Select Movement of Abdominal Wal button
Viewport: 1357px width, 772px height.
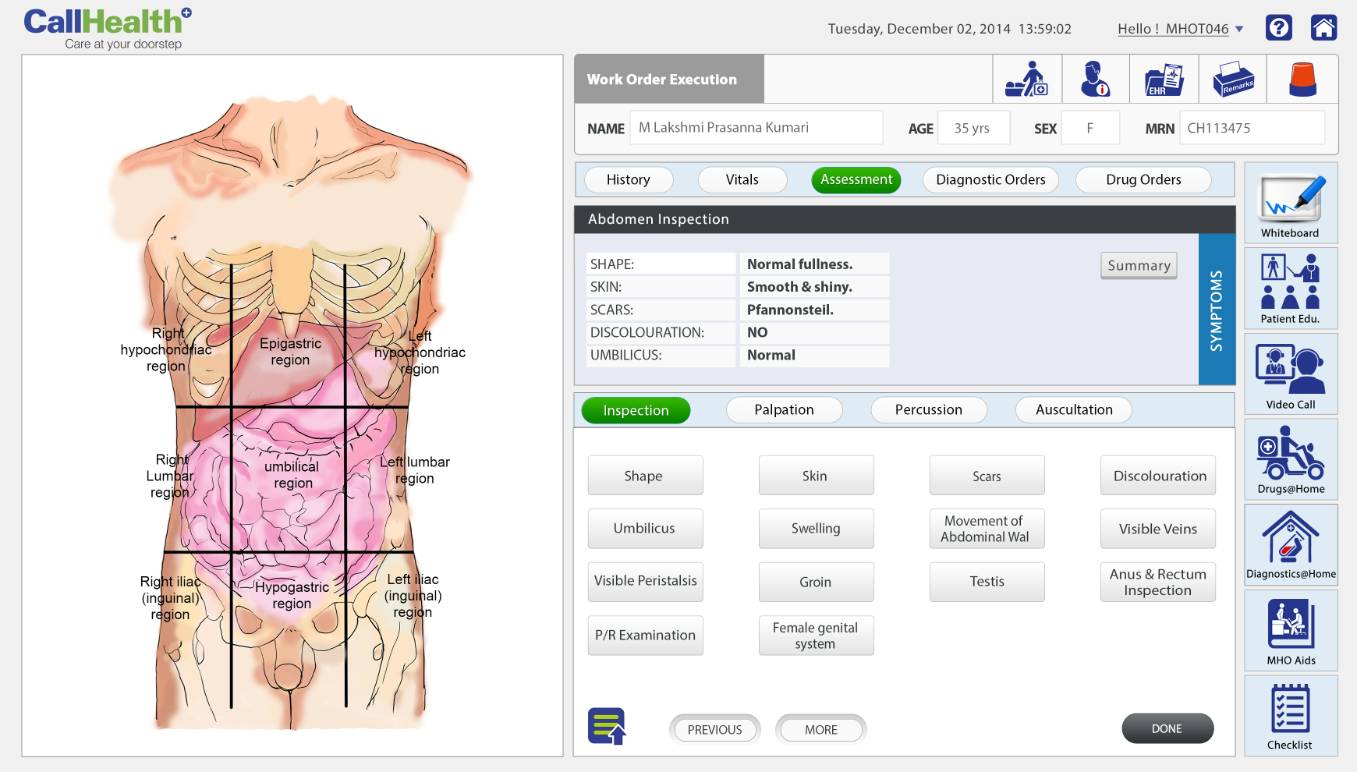click(987, 528)
